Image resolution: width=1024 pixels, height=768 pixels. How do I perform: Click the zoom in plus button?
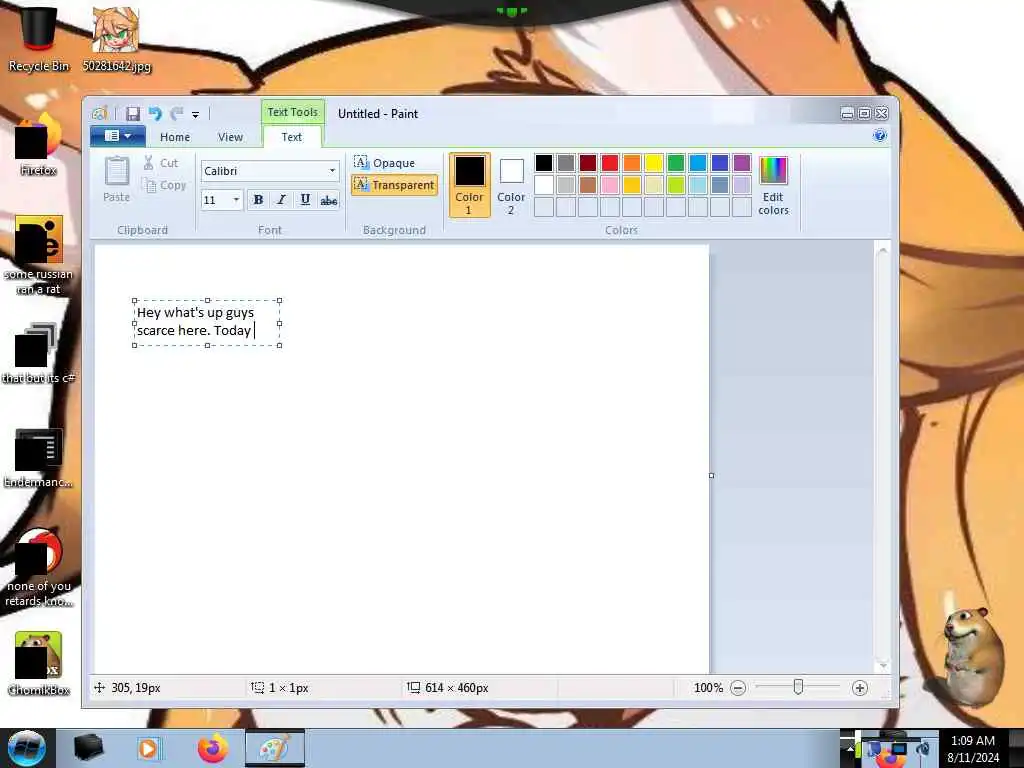860,688
